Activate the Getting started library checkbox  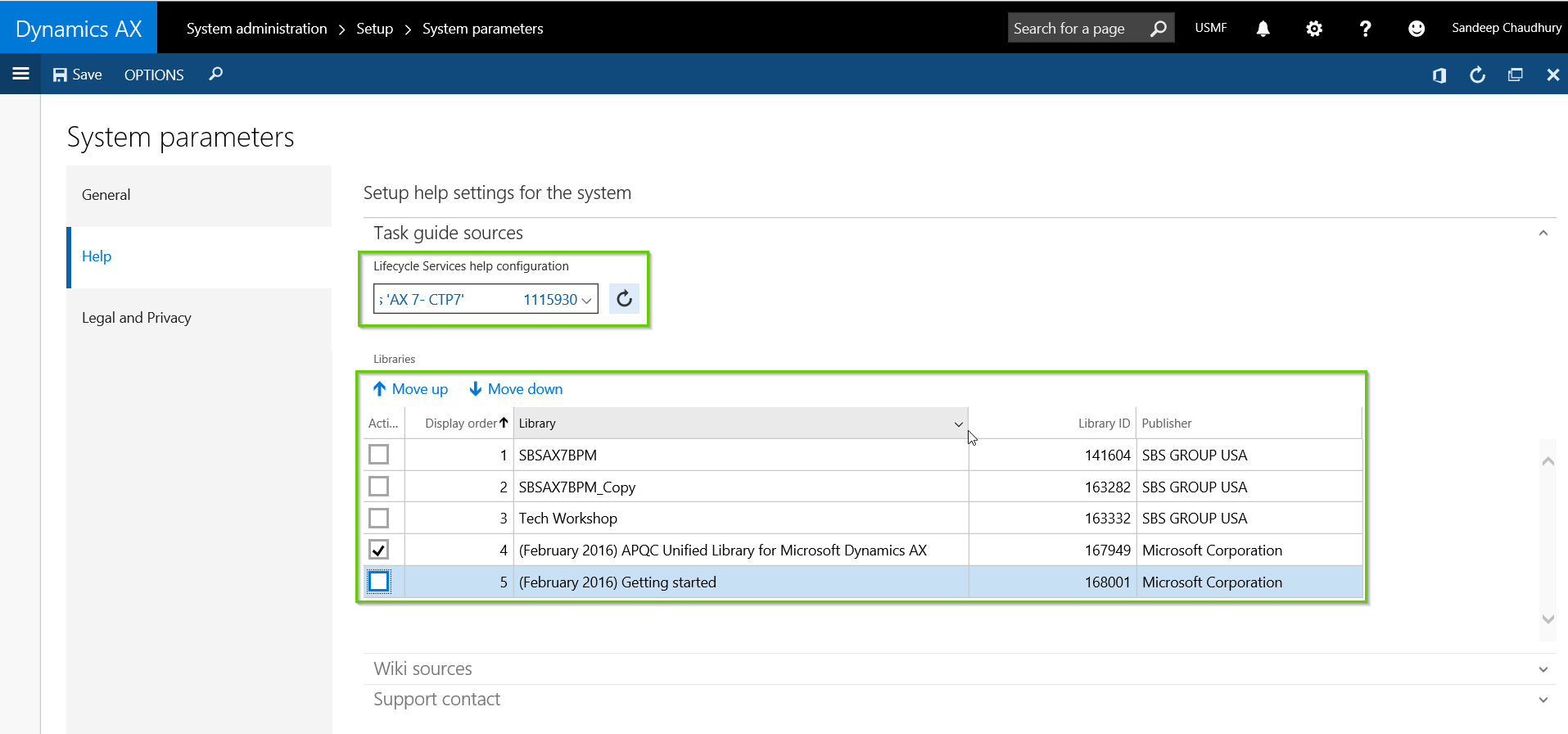click(378, 582)
